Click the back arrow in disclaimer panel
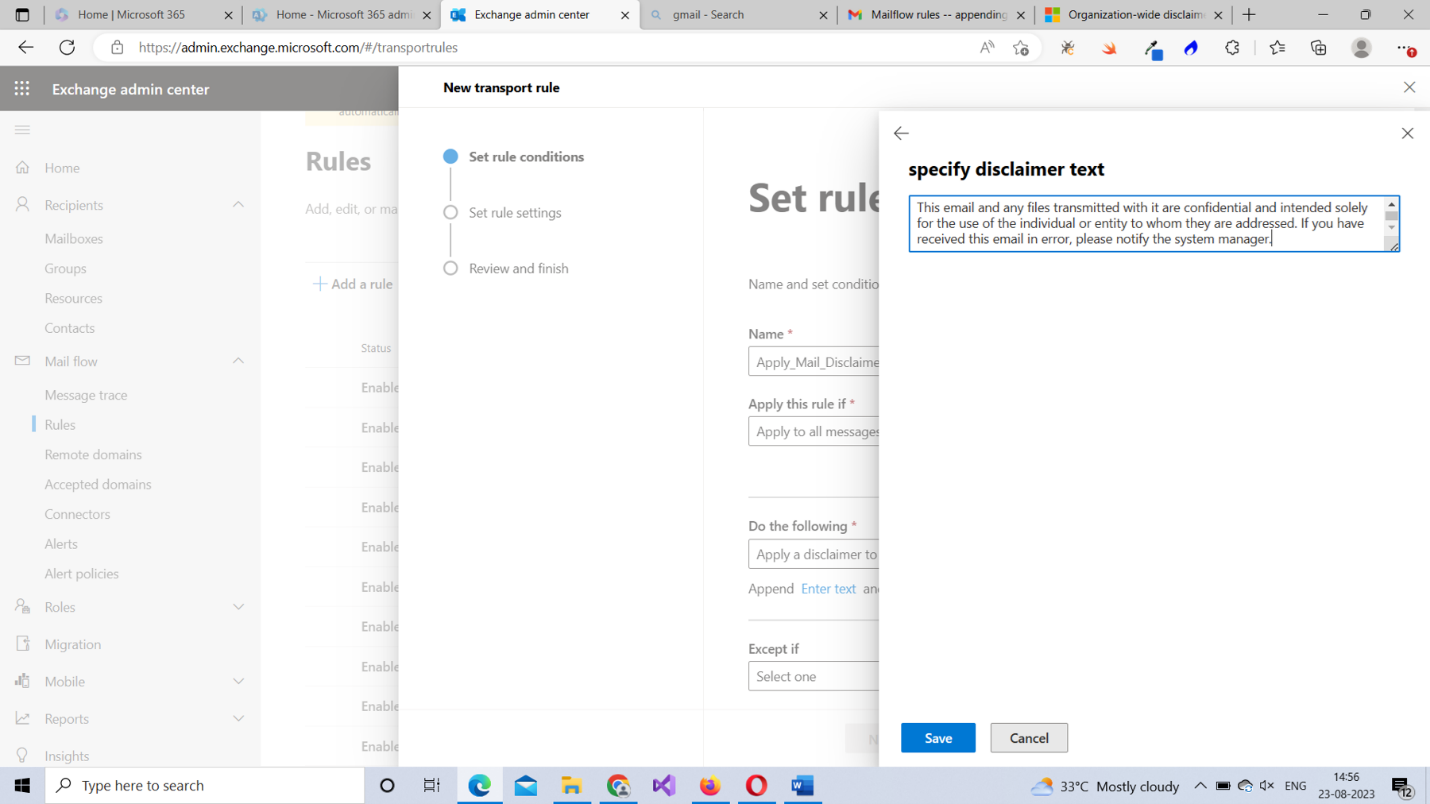 point(901,133)
